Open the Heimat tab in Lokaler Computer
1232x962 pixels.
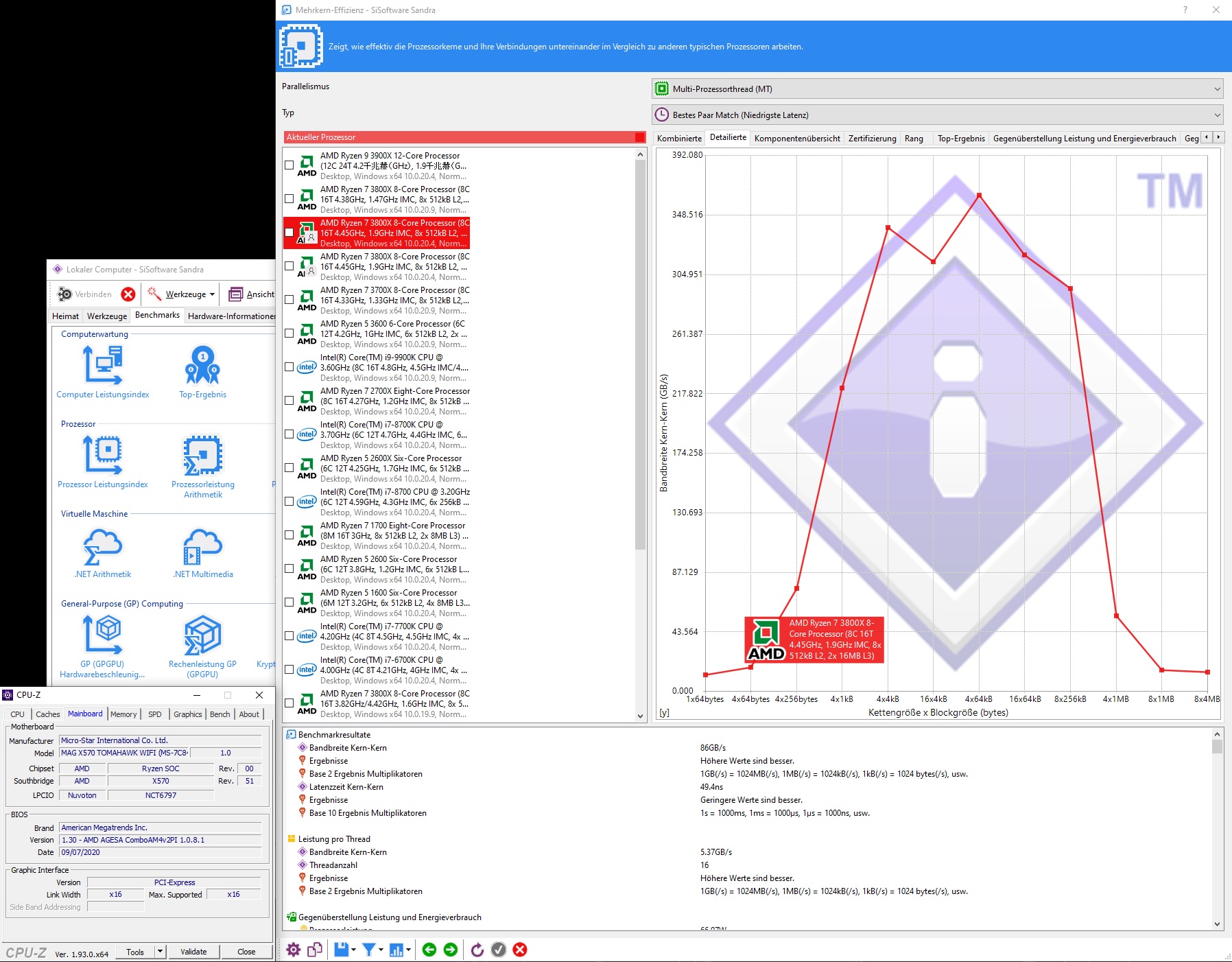(66, 316)
